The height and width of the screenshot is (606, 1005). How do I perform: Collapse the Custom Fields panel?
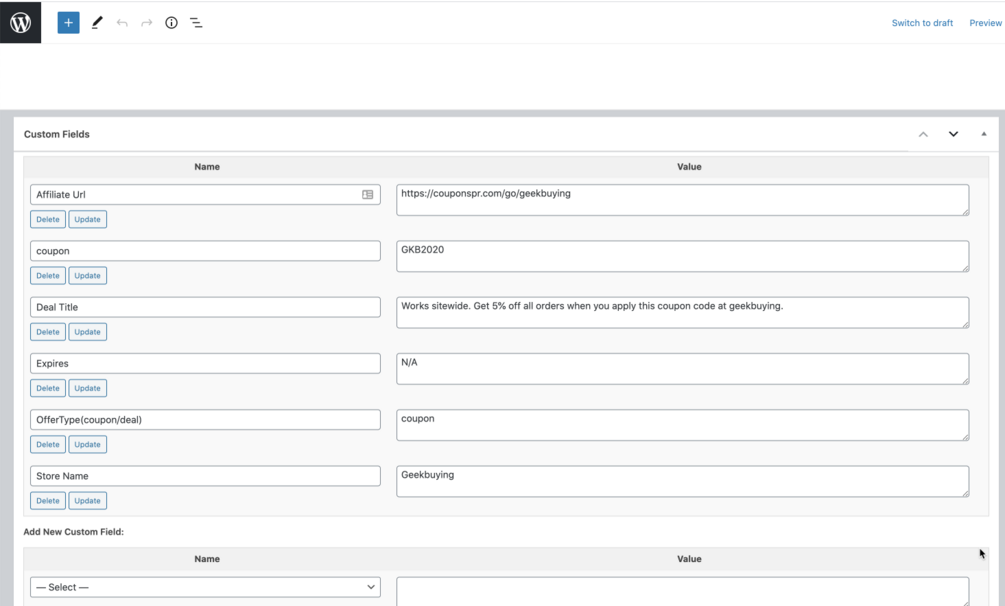983,134
